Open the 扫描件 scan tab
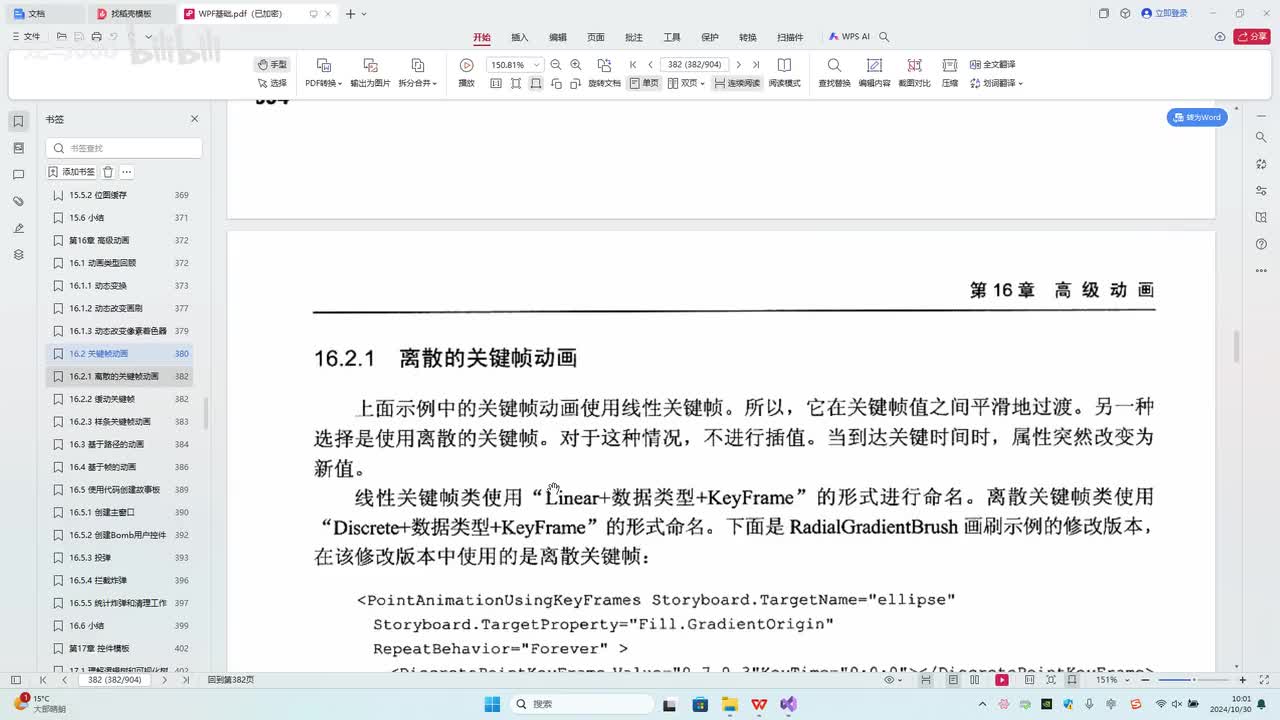 pyautogui.click(x=790, y=37)
